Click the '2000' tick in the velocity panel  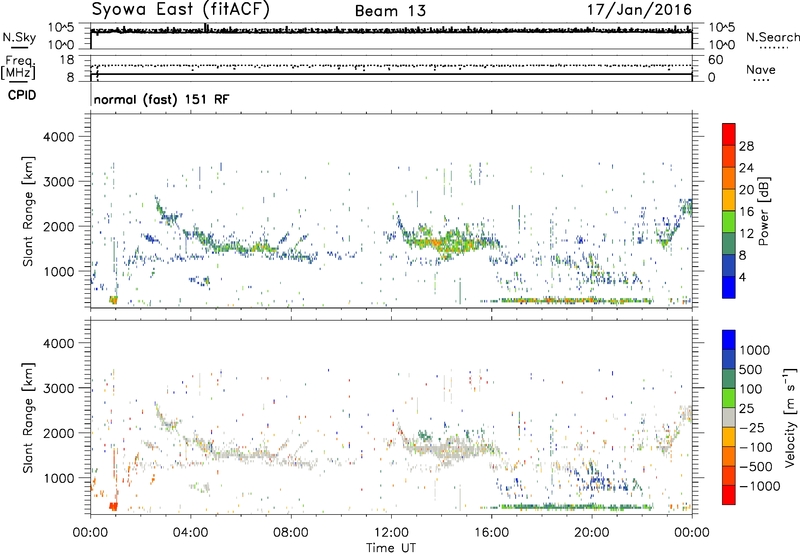59,433
